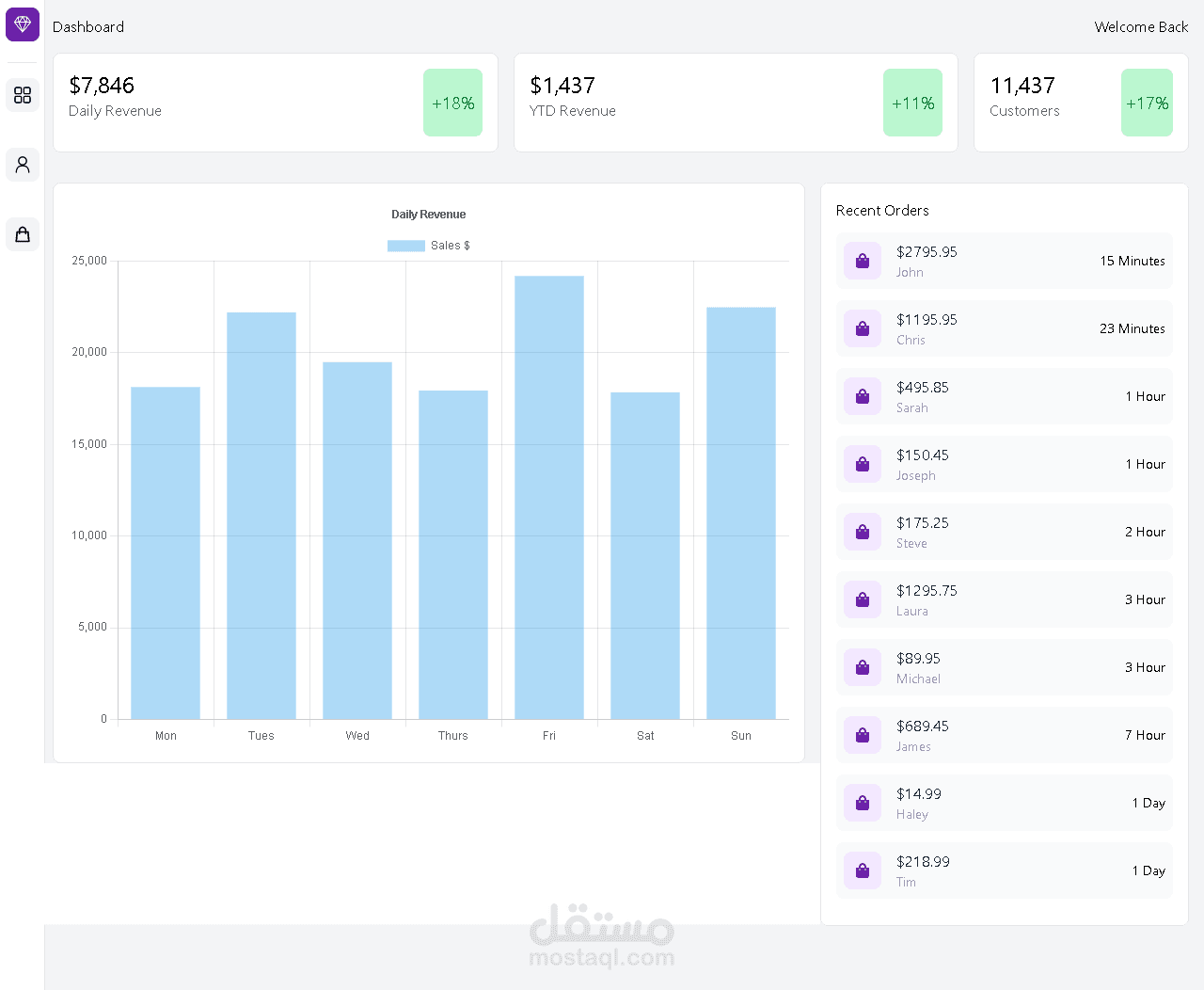Click the bag icon on John's $2795.95 order
The height and width of the screenshot is (990, 1204).
coord(863,261)
